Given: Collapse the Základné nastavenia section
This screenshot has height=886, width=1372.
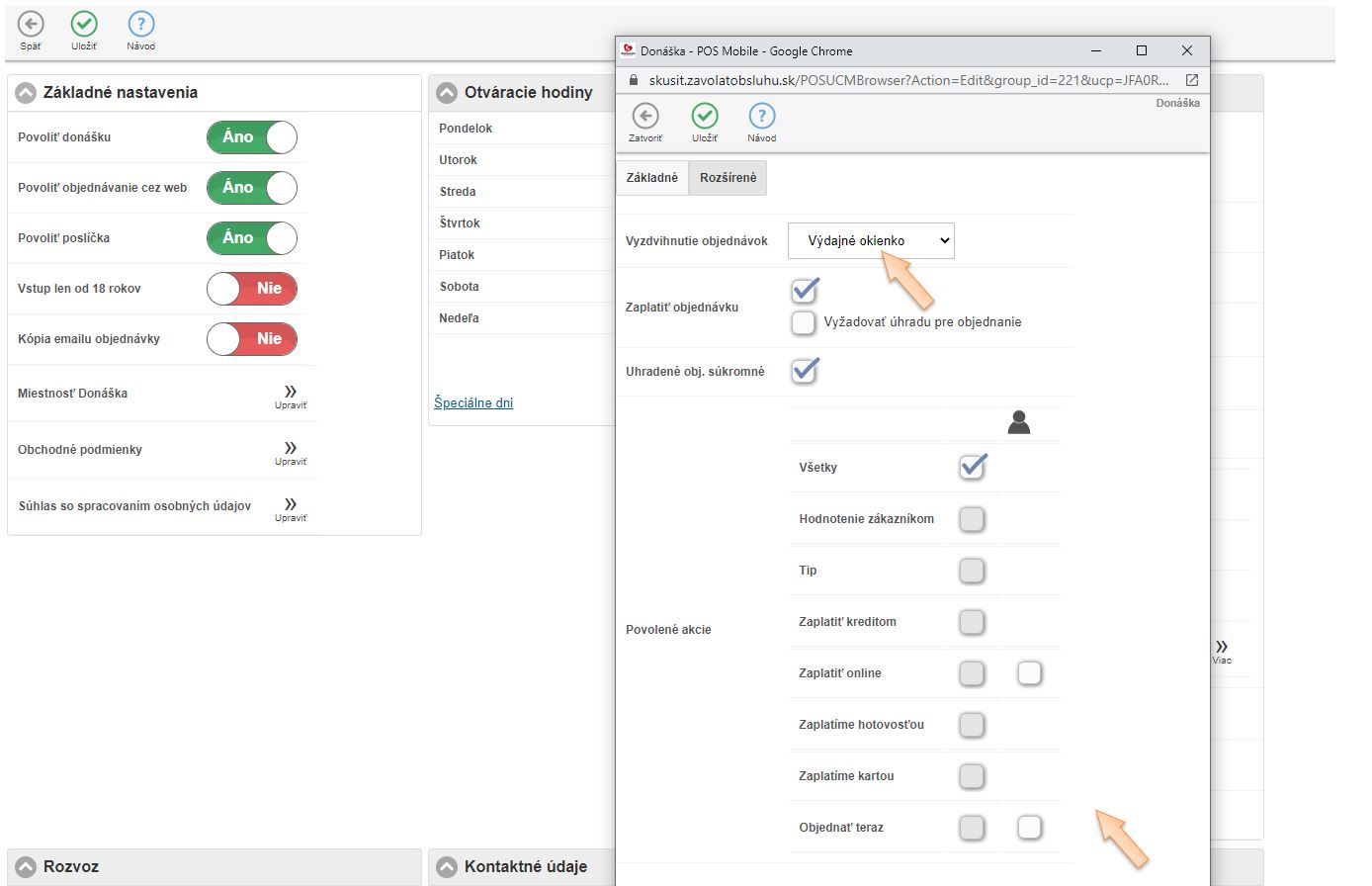Looking at the screenshot, I should (26, 93).
